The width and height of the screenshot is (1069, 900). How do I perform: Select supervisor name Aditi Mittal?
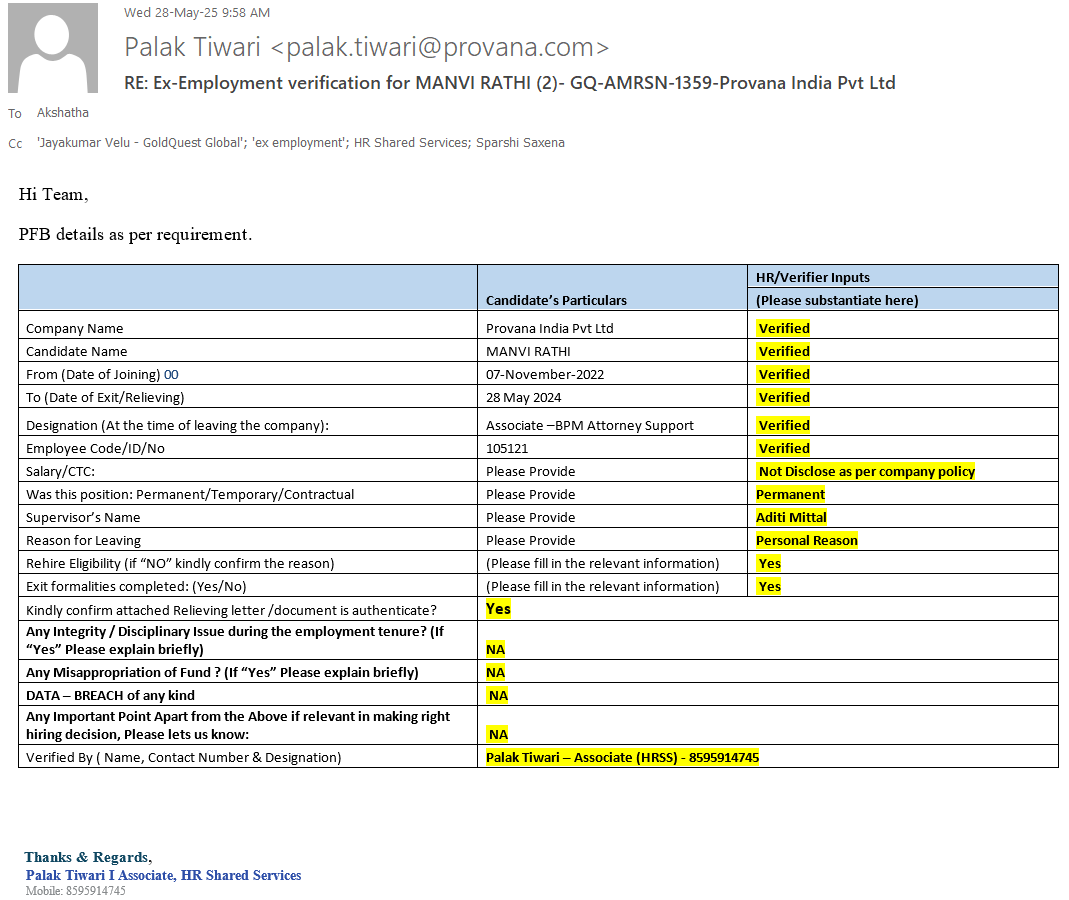791,517
